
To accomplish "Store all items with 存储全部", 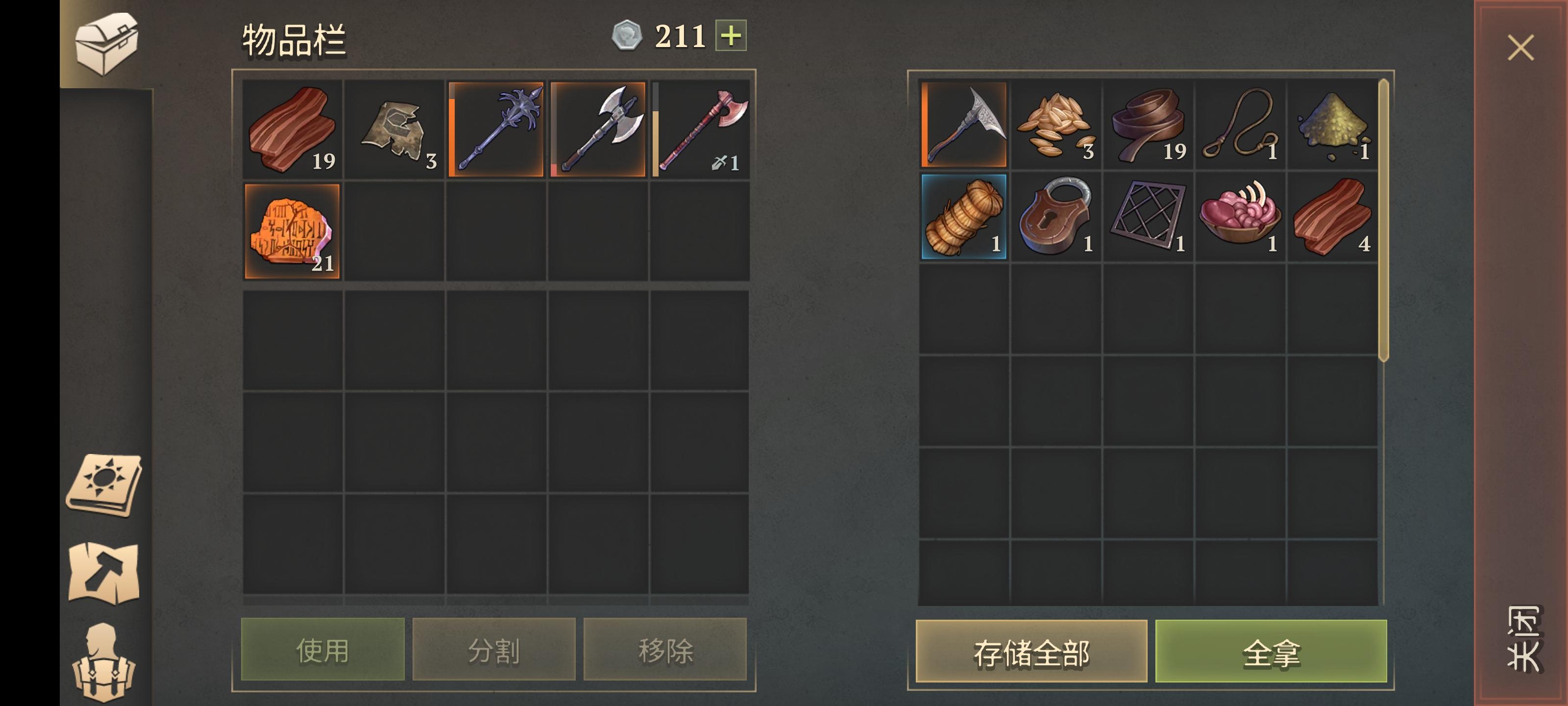I will pyautogui.click(x=1031, y=651).
